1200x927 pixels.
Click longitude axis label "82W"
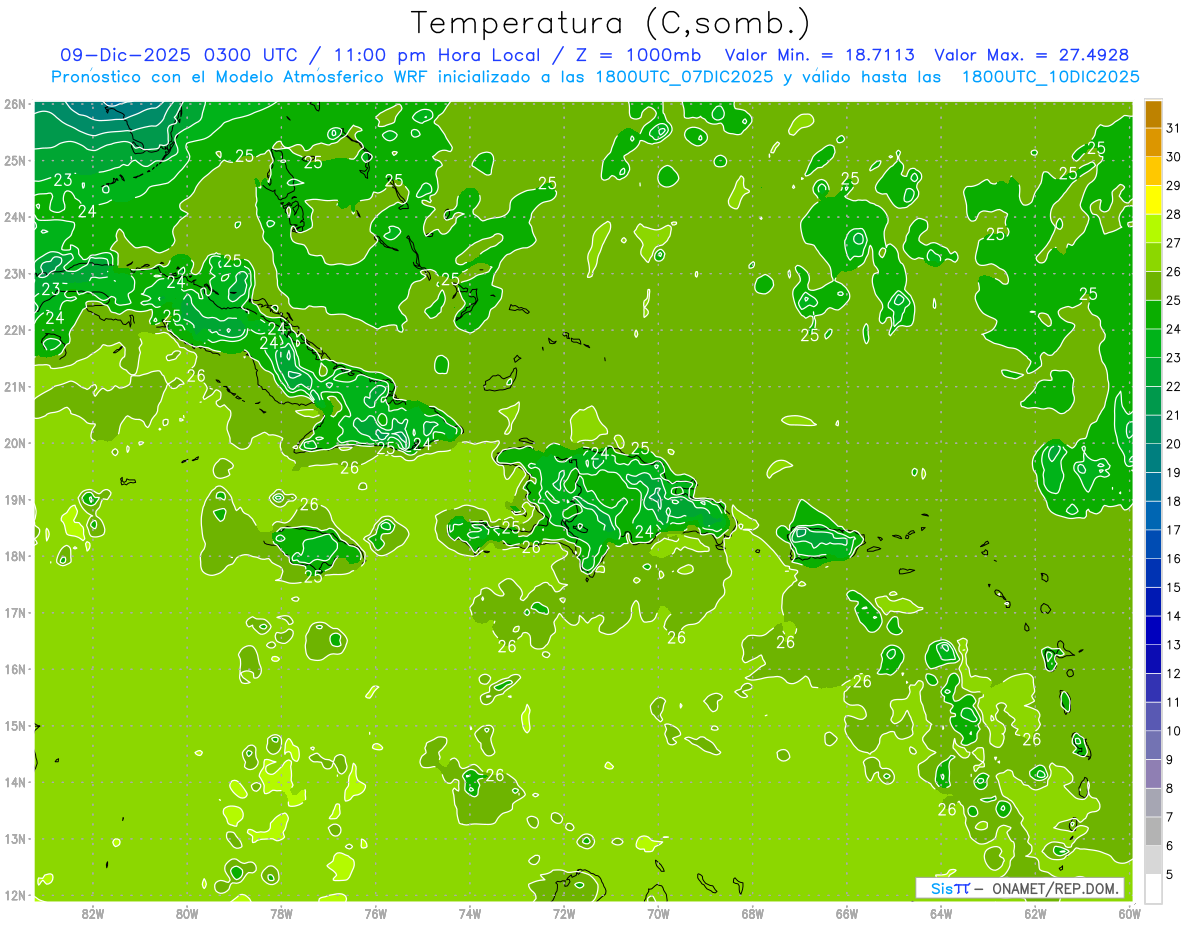coord(92,913)
